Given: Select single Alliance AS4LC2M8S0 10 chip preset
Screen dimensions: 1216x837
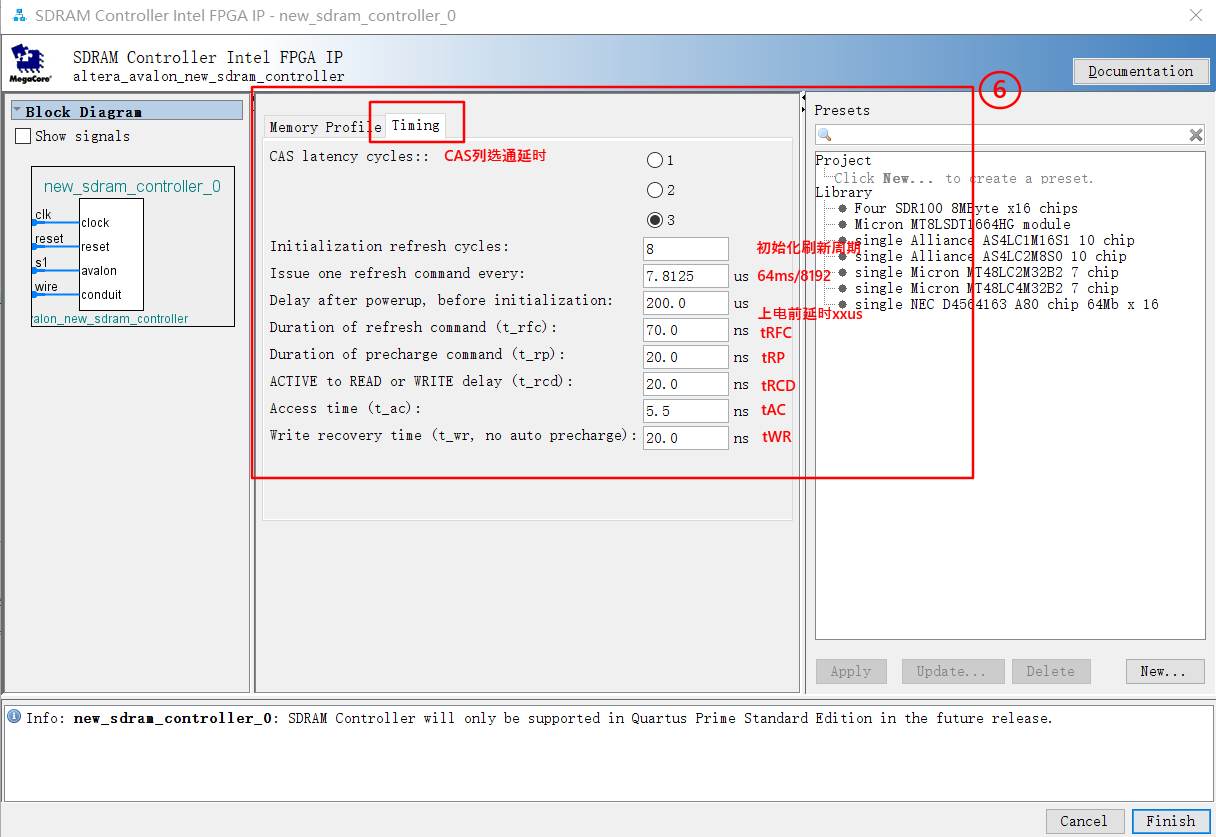Looking at the screenshot, I should click(x=990, y=256).
